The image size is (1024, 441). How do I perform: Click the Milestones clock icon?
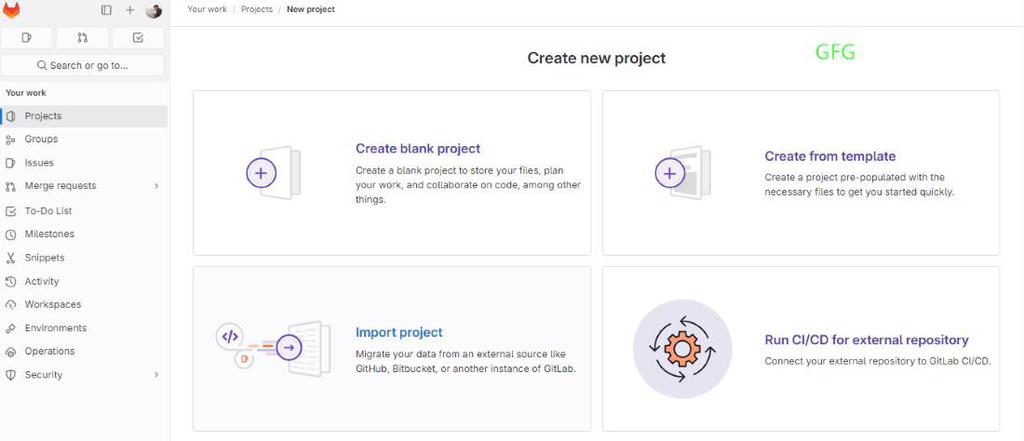pos(11,234)
